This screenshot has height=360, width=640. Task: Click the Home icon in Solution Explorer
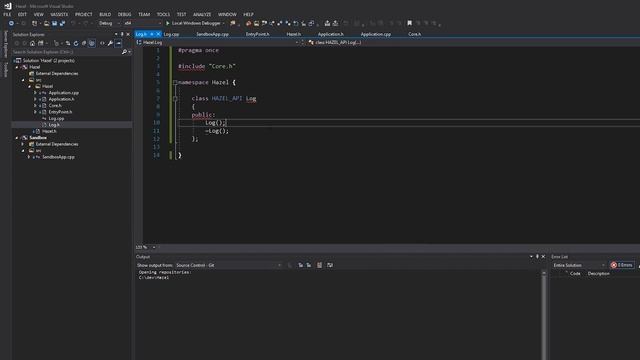(x=33, y=43)
